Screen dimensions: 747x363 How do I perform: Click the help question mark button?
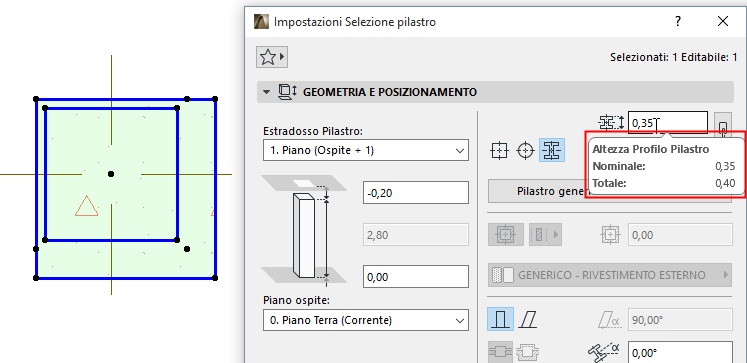677,21
